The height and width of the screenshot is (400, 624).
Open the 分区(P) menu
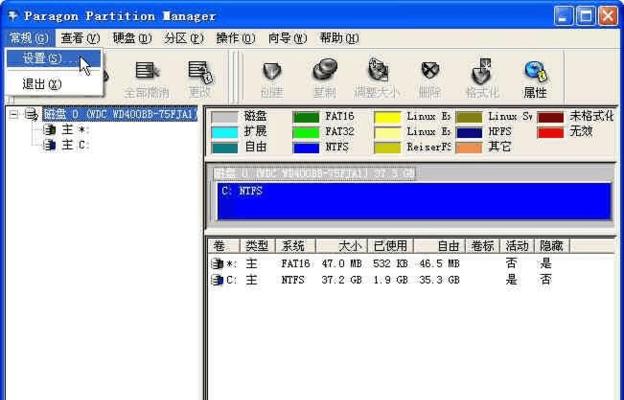tap(183, 38)
